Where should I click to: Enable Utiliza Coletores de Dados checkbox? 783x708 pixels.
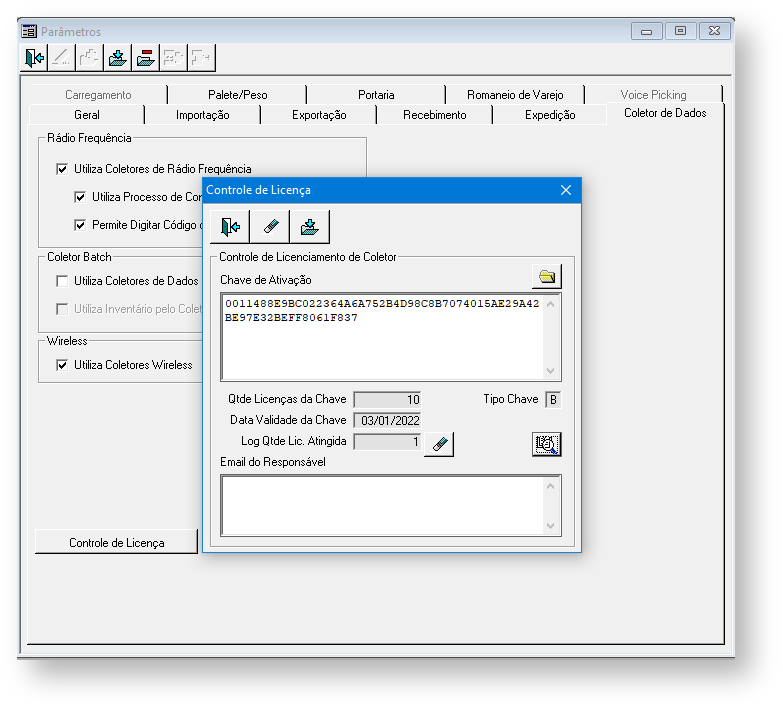pos(62,281)
